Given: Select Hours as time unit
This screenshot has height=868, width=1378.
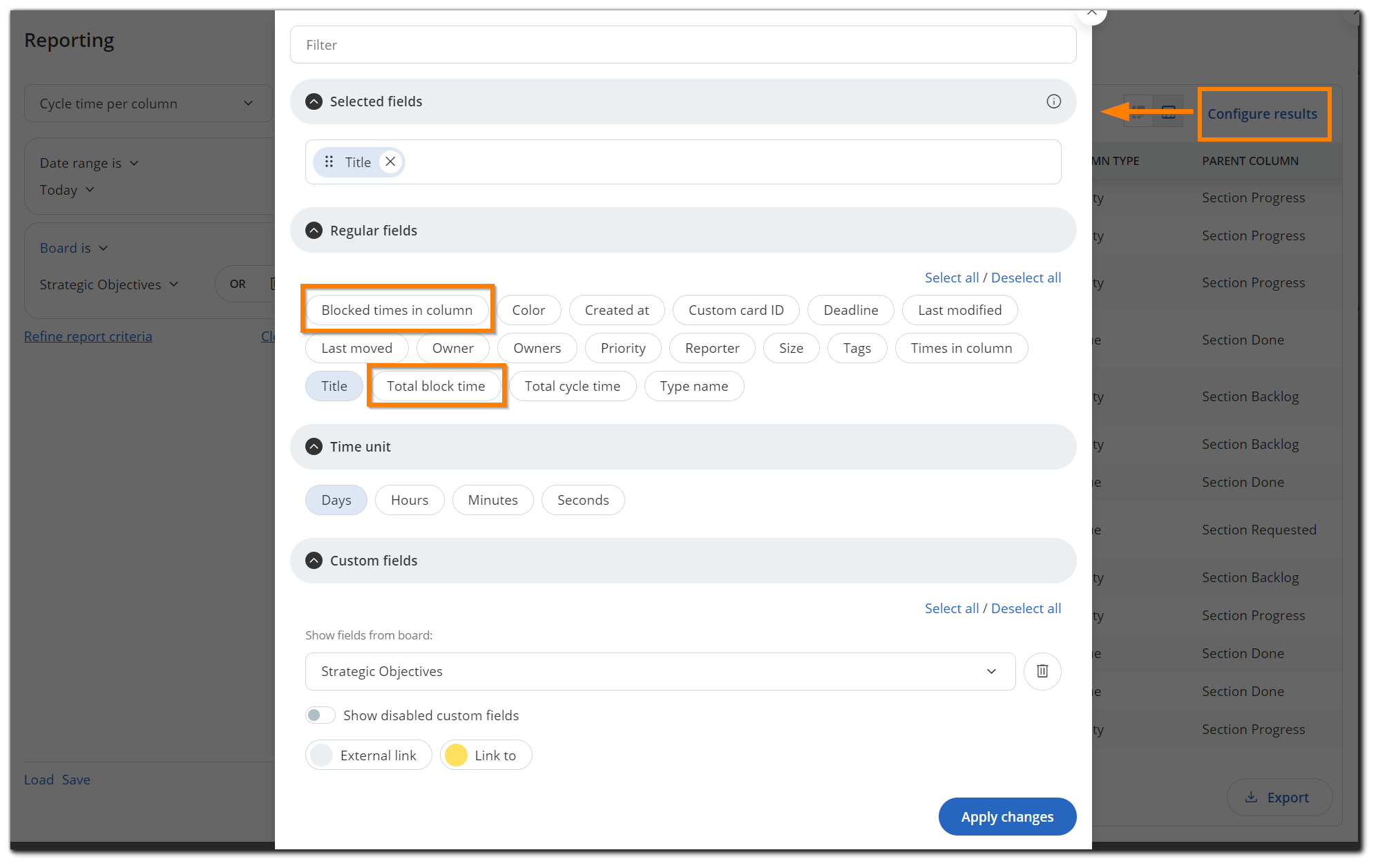Looking at the screenshot, I should [410, 500].
